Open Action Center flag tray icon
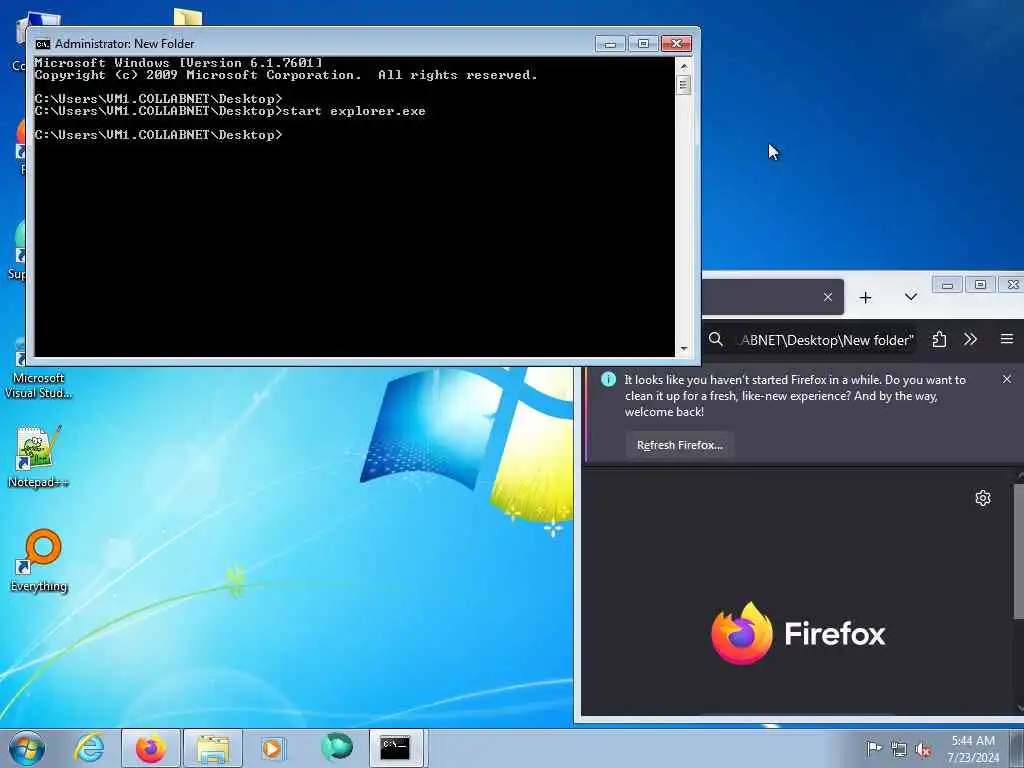 (873, 748)
